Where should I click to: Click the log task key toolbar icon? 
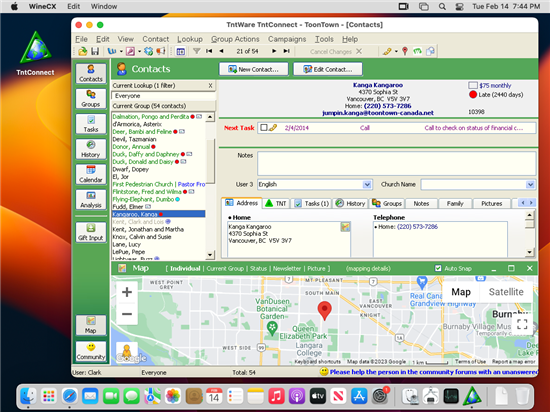point(387,51)
